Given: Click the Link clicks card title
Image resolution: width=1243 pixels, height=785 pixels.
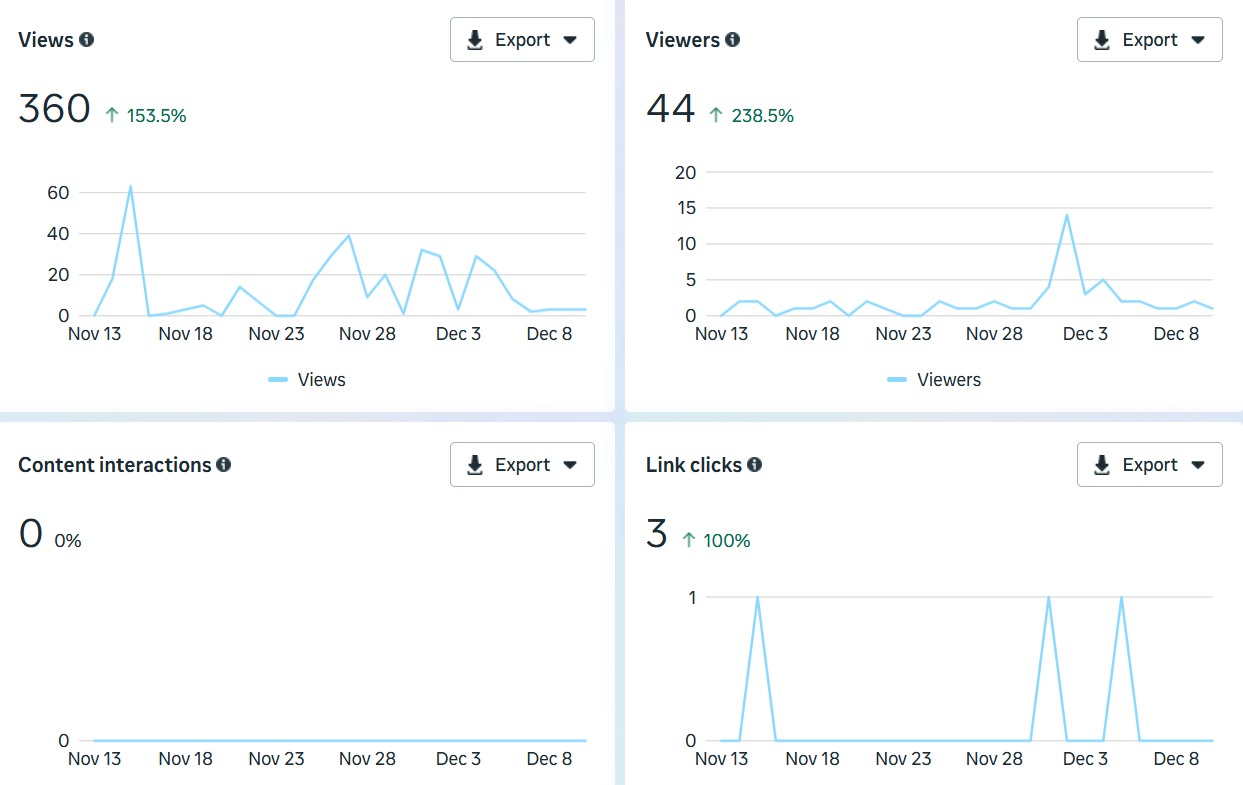Looking at the screenshot, I should pos(694,465).
